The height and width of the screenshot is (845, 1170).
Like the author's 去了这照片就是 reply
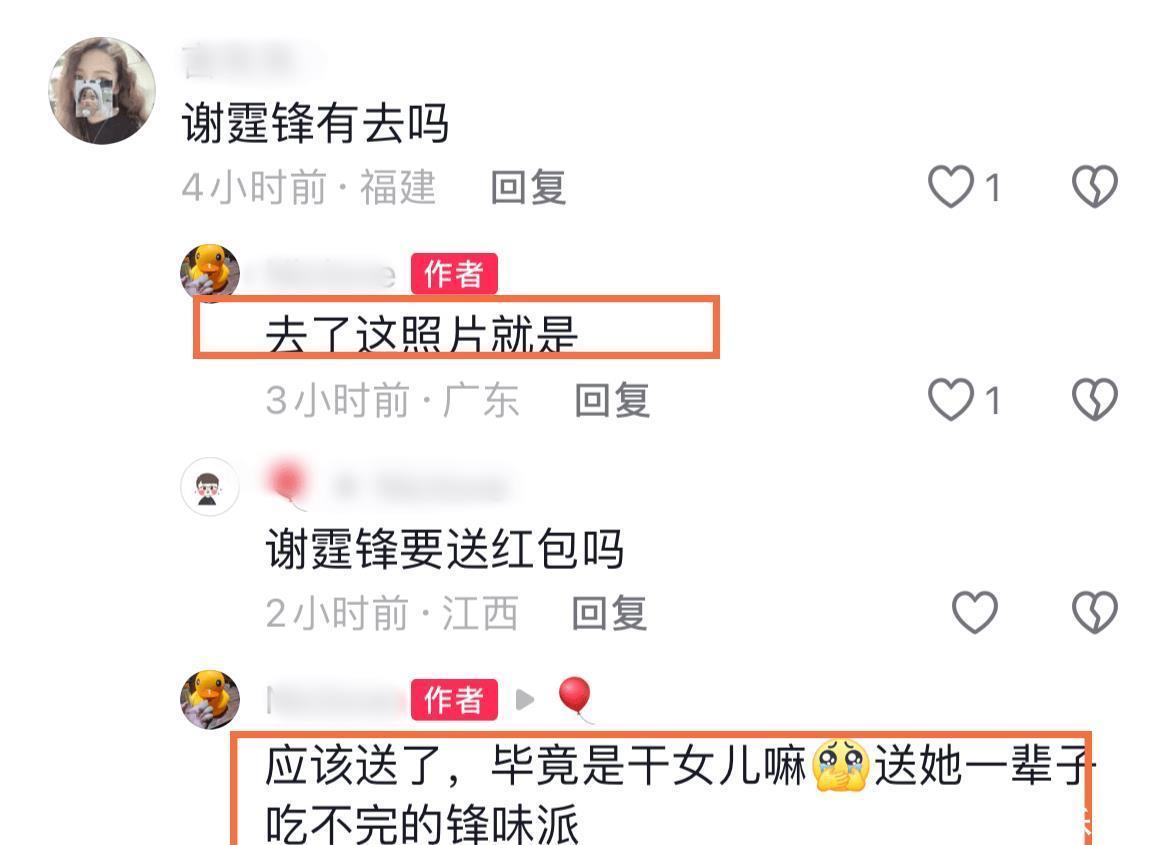click(951, 399)
